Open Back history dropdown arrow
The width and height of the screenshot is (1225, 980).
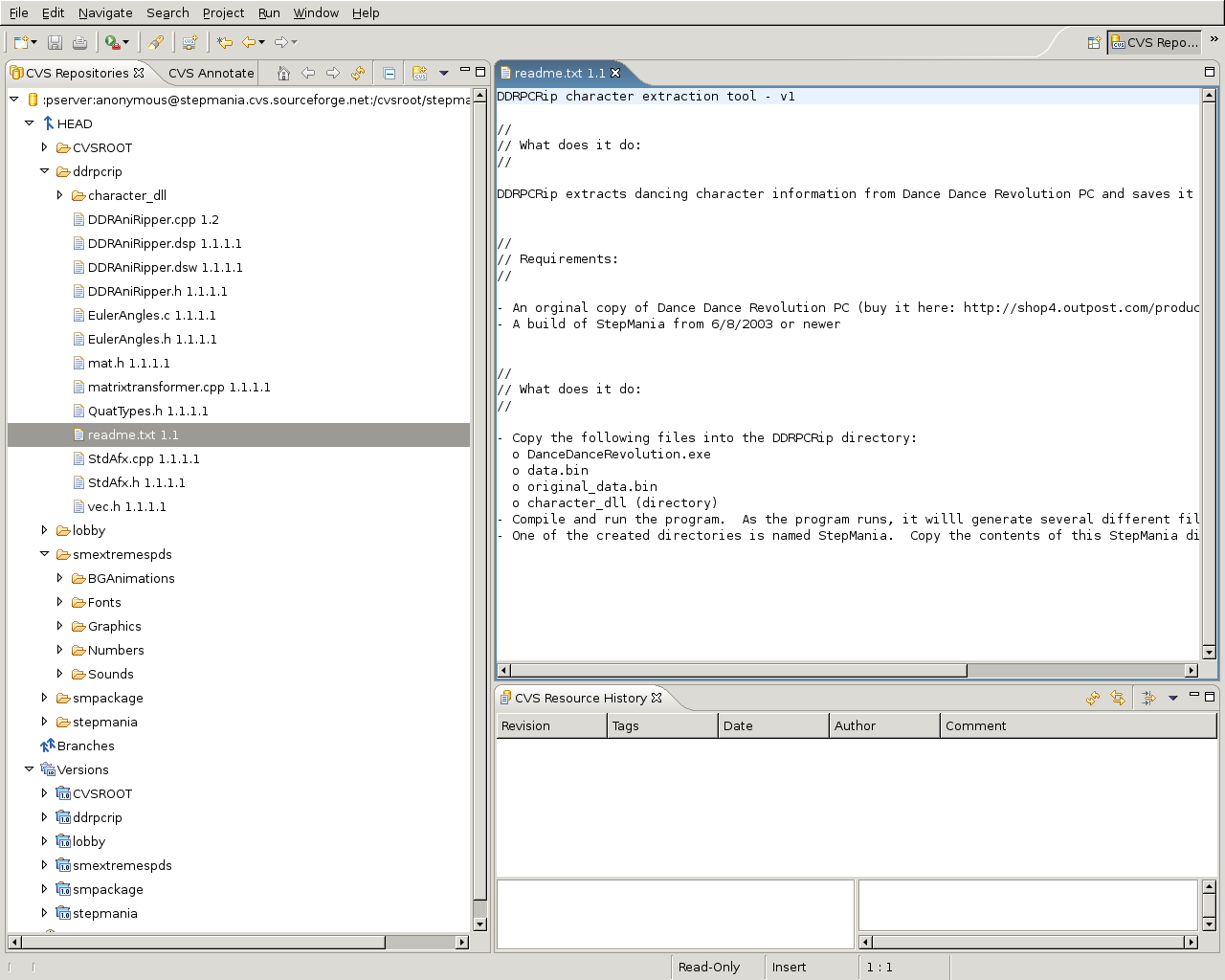pos(261,42)
